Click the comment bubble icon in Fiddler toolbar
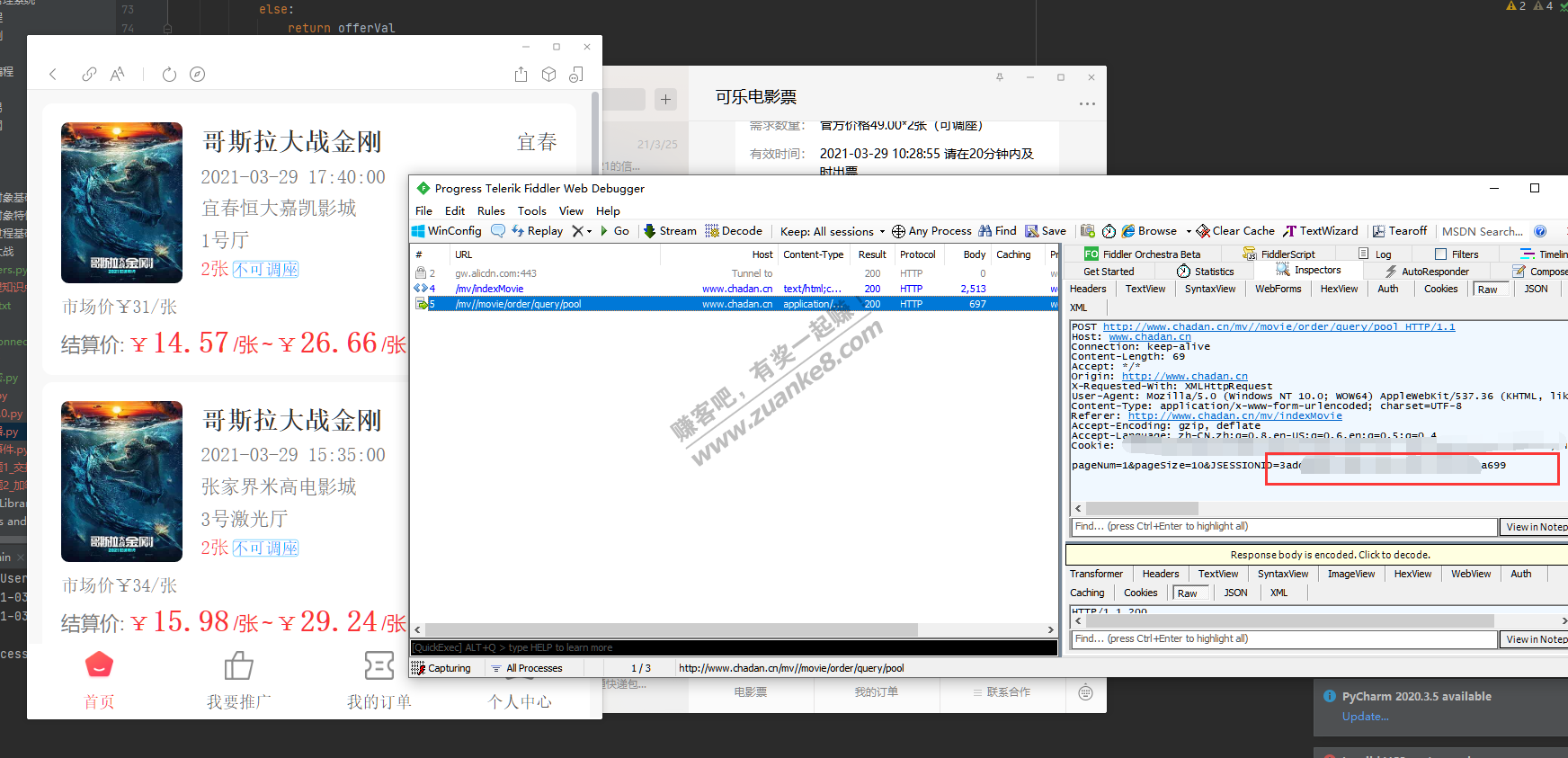1568x758 pixels. click(x=498, y=231)
